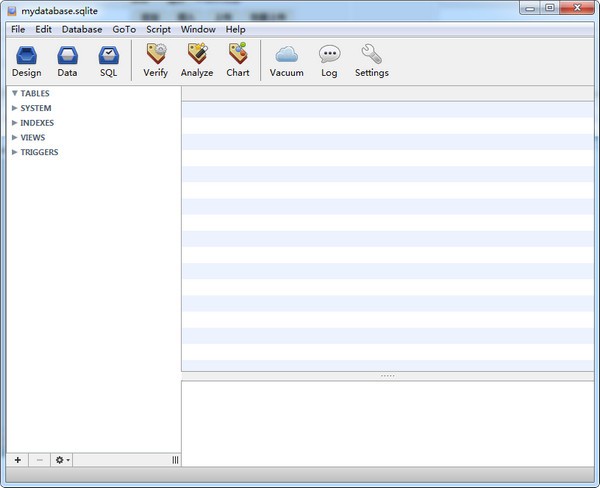Click the Analyze toolbar icon

coord(197,54)
